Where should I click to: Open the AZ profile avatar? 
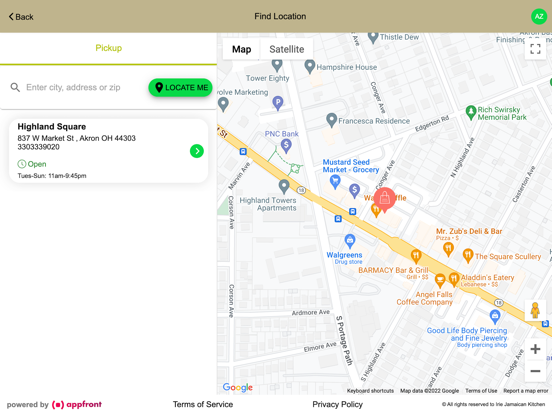click(539, 17)
